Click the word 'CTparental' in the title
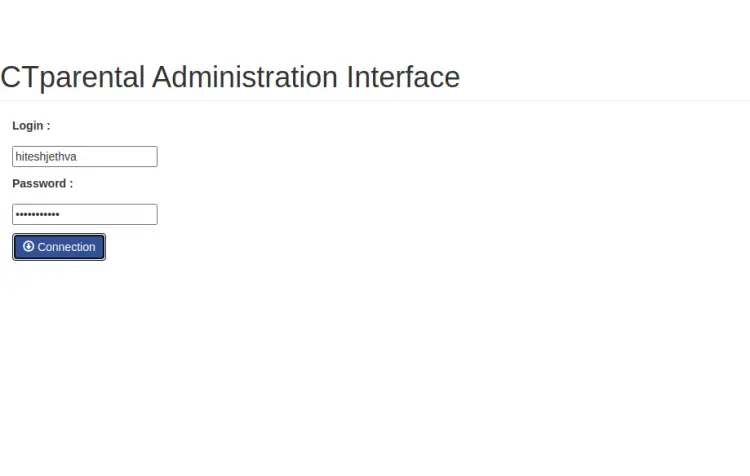The image size is (750, 476). pos(72,77)
